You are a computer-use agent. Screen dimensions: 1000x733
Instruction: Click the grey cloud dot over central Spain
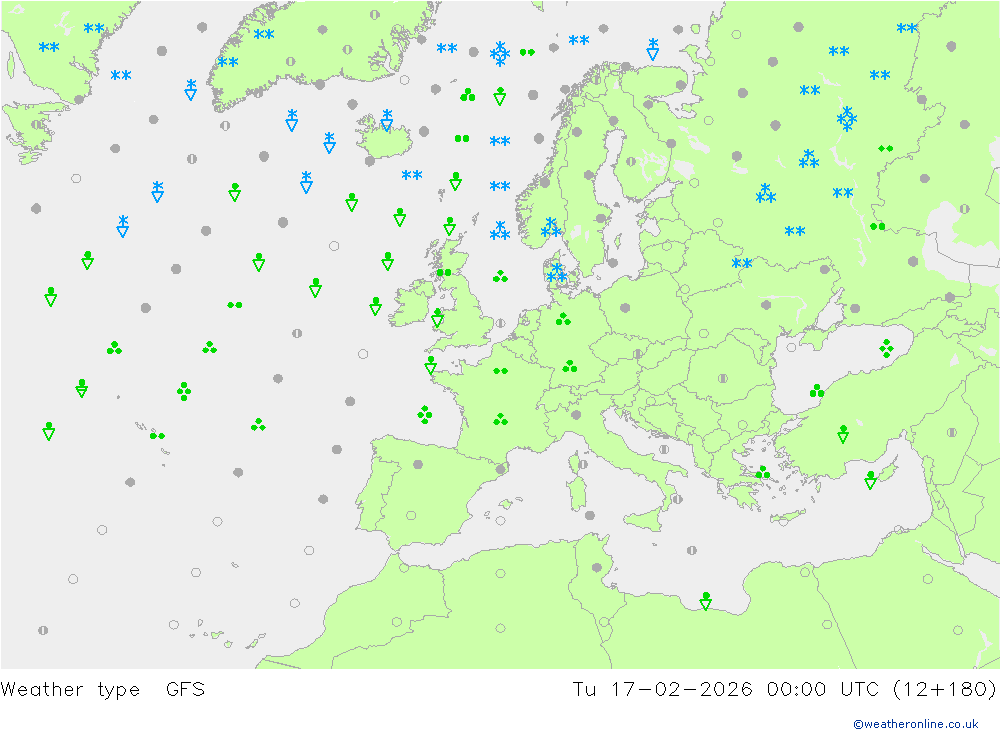(418, 464)
